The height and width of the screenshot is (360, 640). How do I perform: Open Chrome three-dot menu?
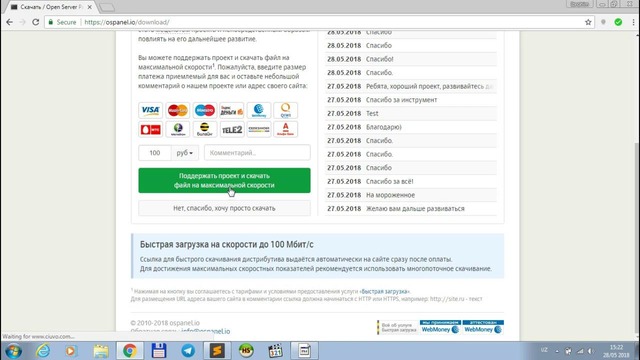(x=633, y=22)
